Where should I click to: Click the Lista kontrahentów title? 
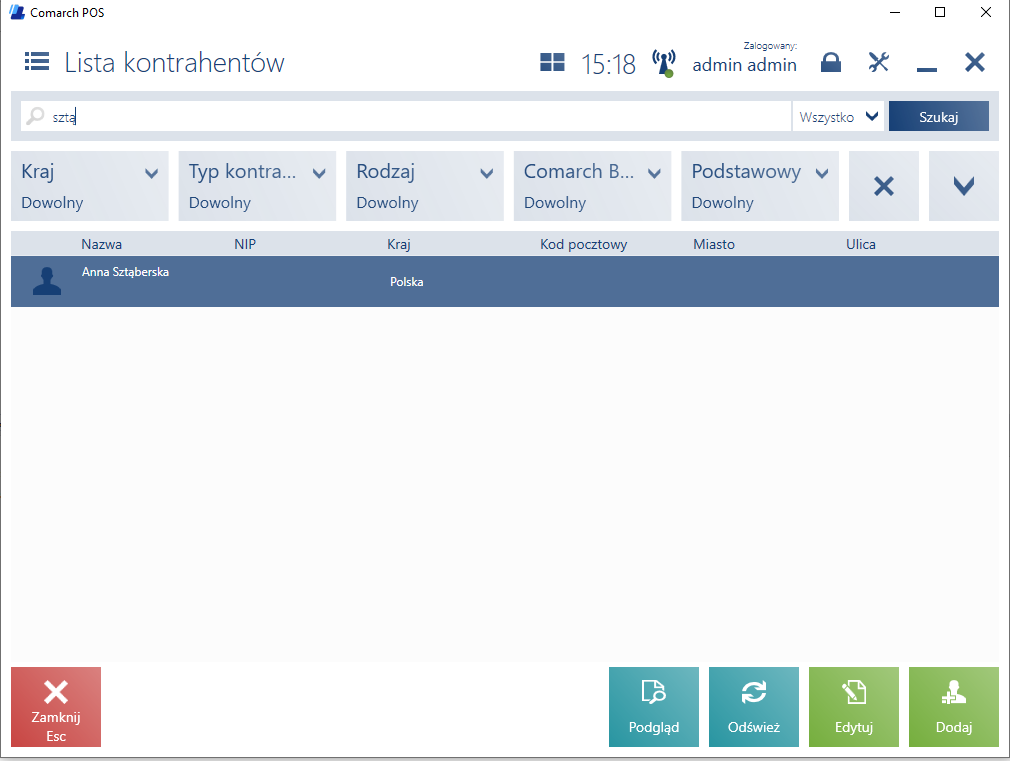[174, 63]
